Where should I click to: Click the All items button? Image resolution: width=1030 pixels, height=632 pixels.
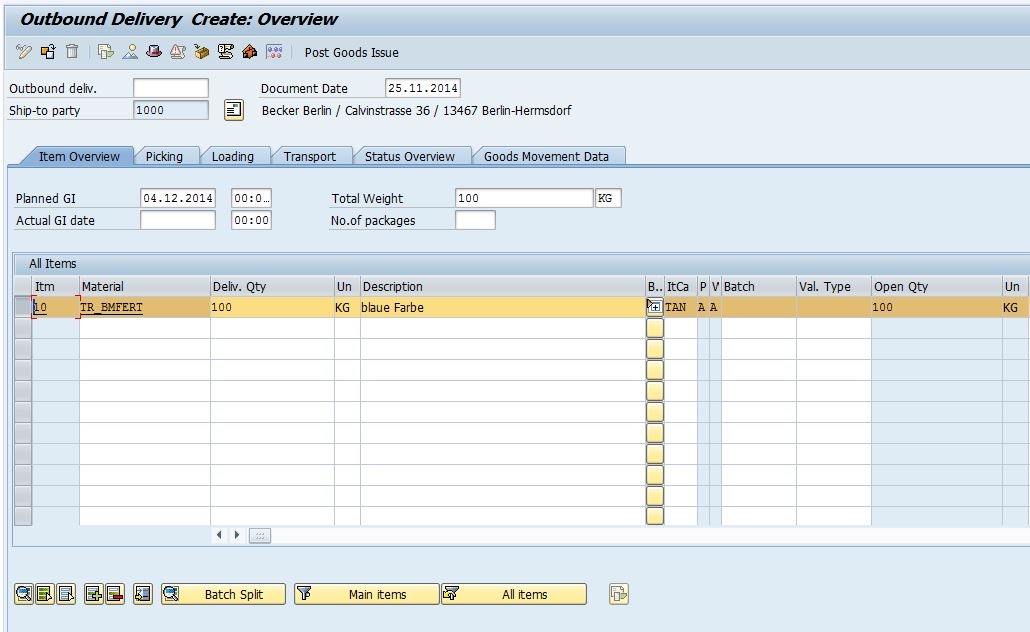tap(514, 594)
